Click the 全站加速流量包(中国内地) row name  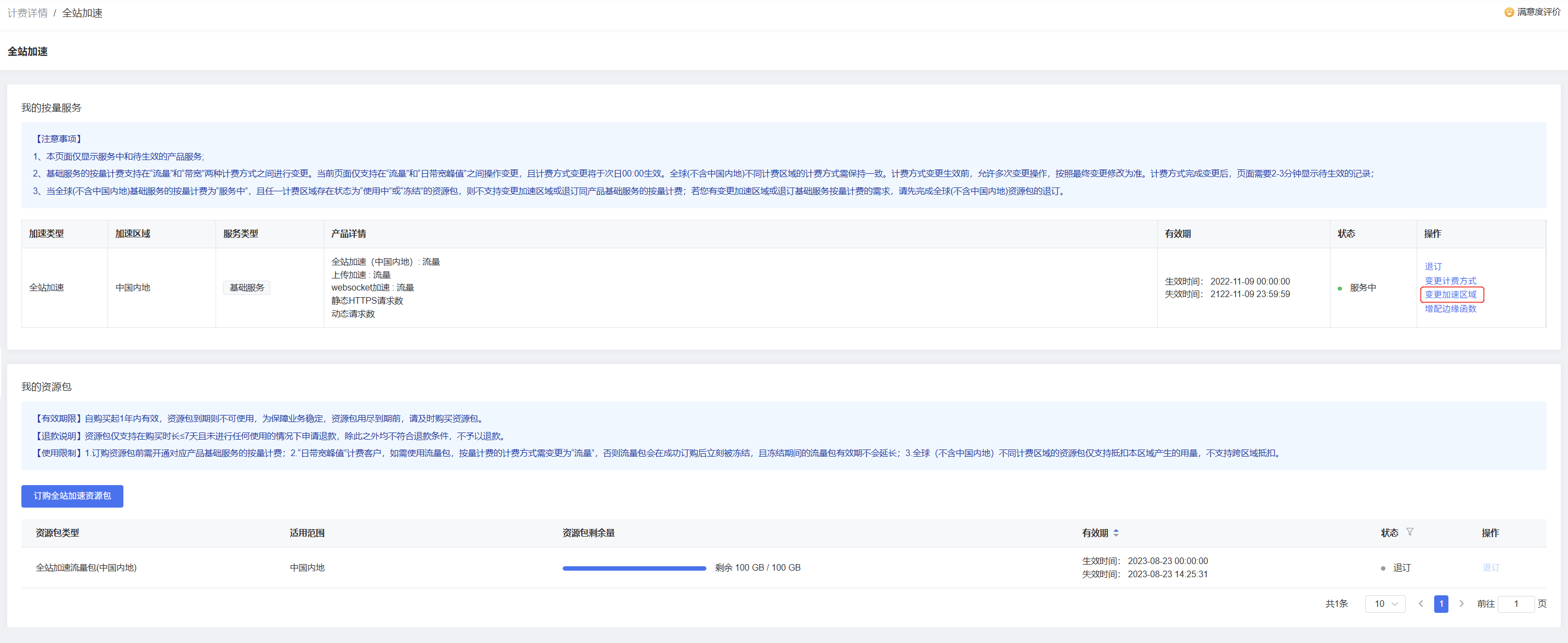click(x=86, y=567)
